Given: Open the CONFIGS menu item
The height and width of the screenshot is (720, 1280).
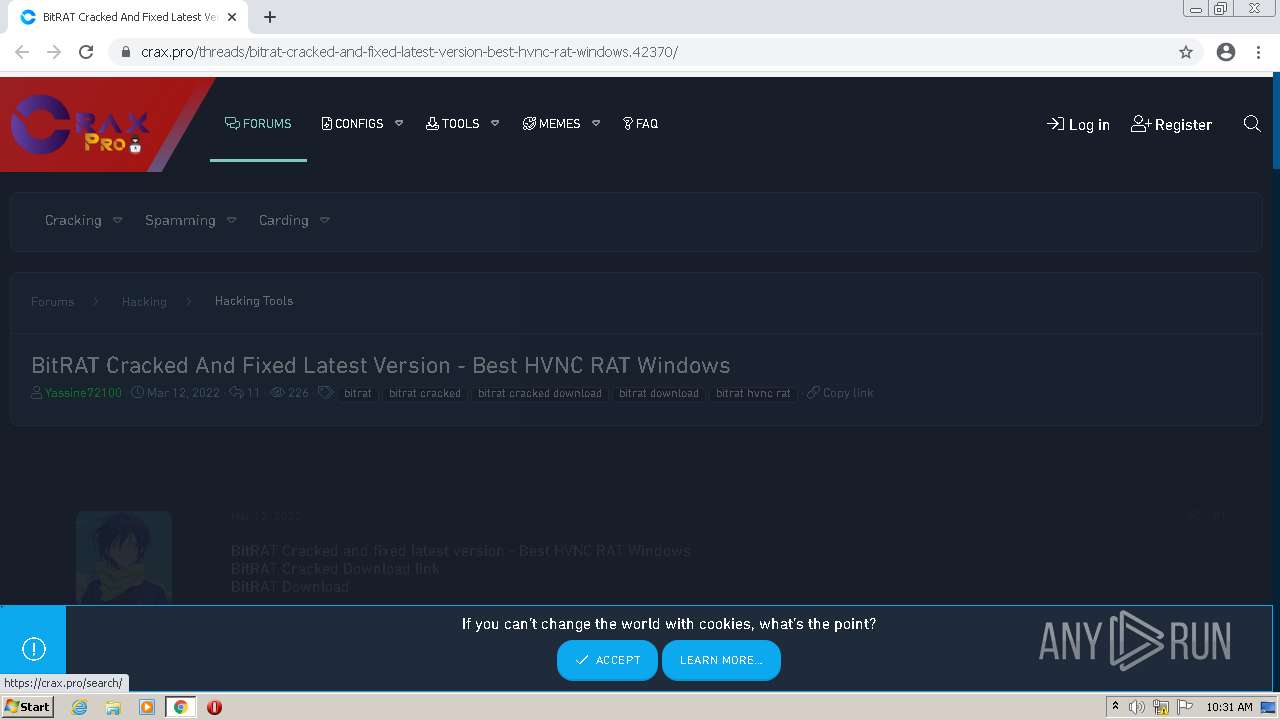Looking at the screenshot, I should point(352,124).
